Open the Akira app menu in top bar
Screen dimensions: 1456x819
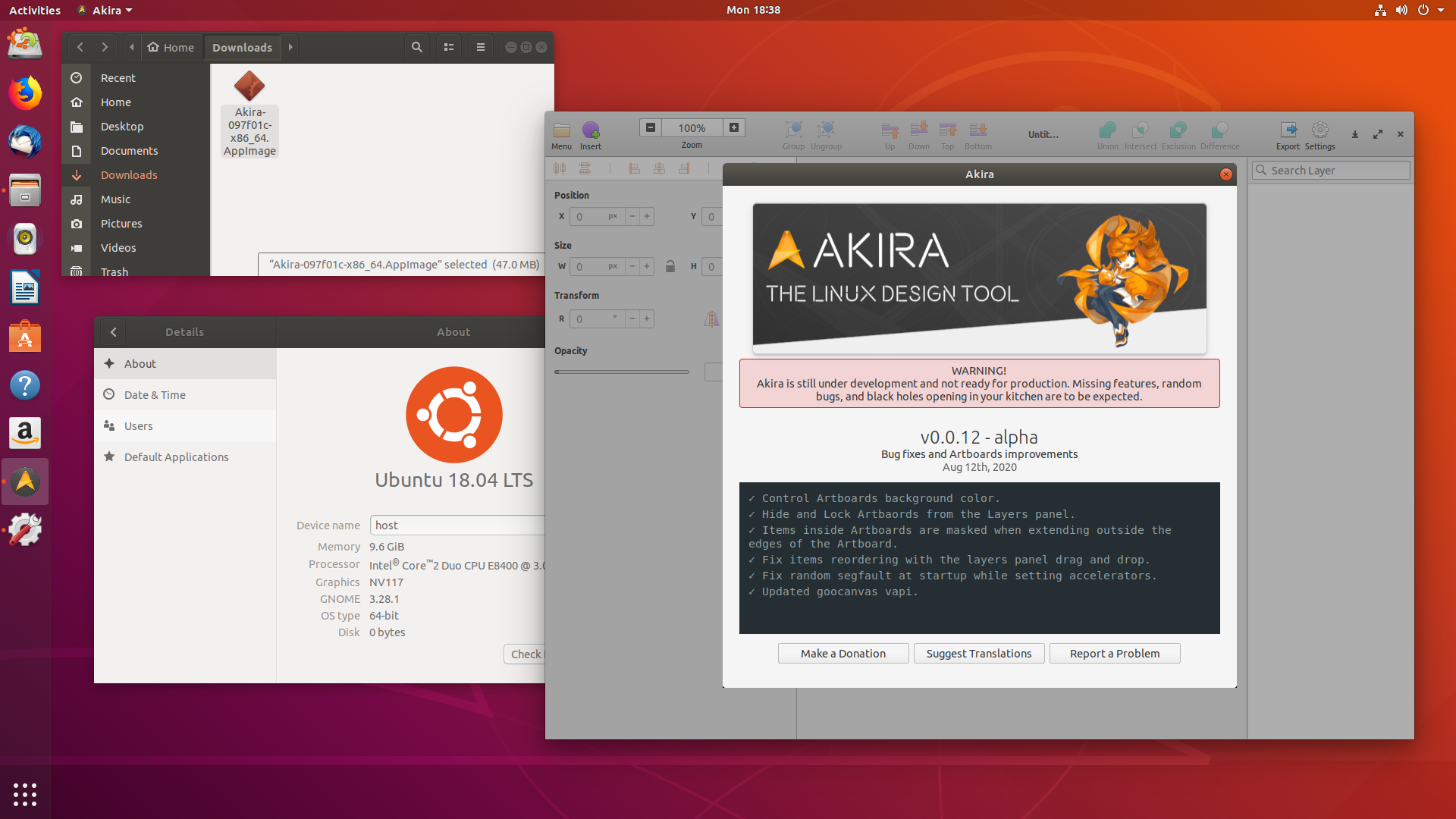(x=105, y=10)
